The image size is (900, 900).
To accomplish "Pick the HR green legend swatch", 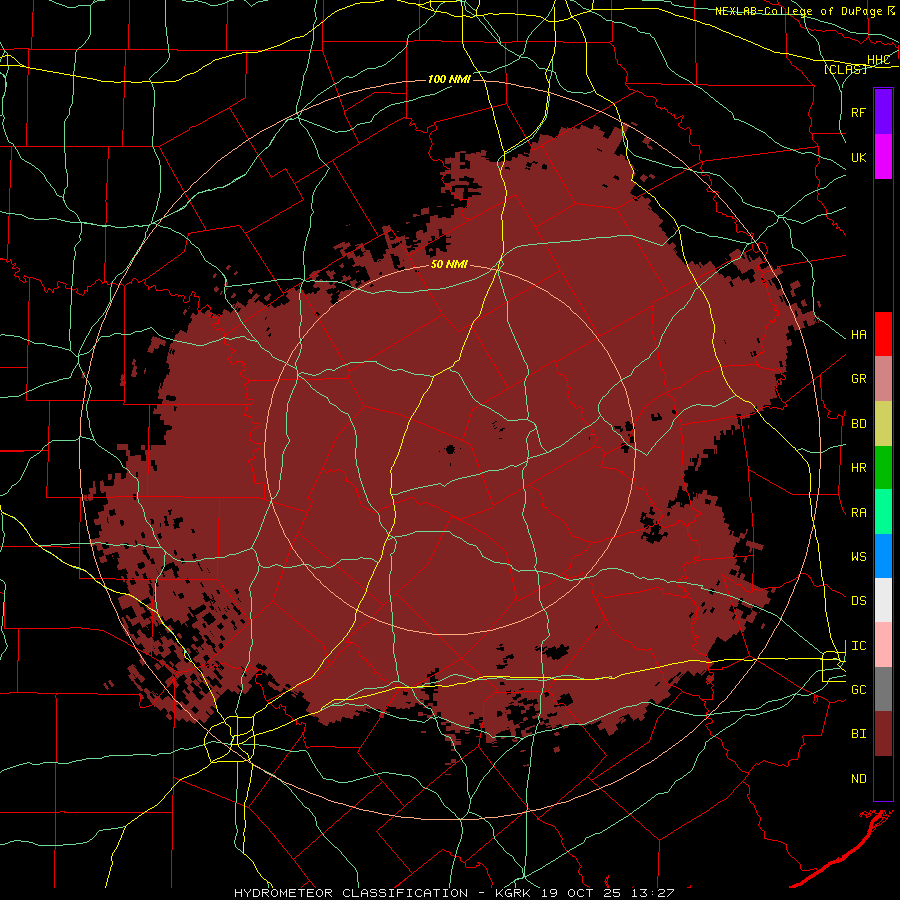I will coord(883,467).
